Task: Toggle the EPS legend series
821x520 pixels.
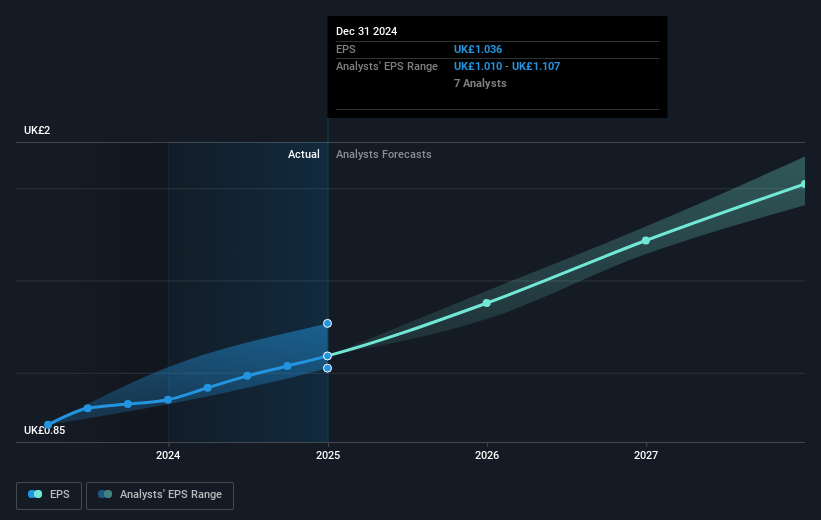Action: point(49,495)
